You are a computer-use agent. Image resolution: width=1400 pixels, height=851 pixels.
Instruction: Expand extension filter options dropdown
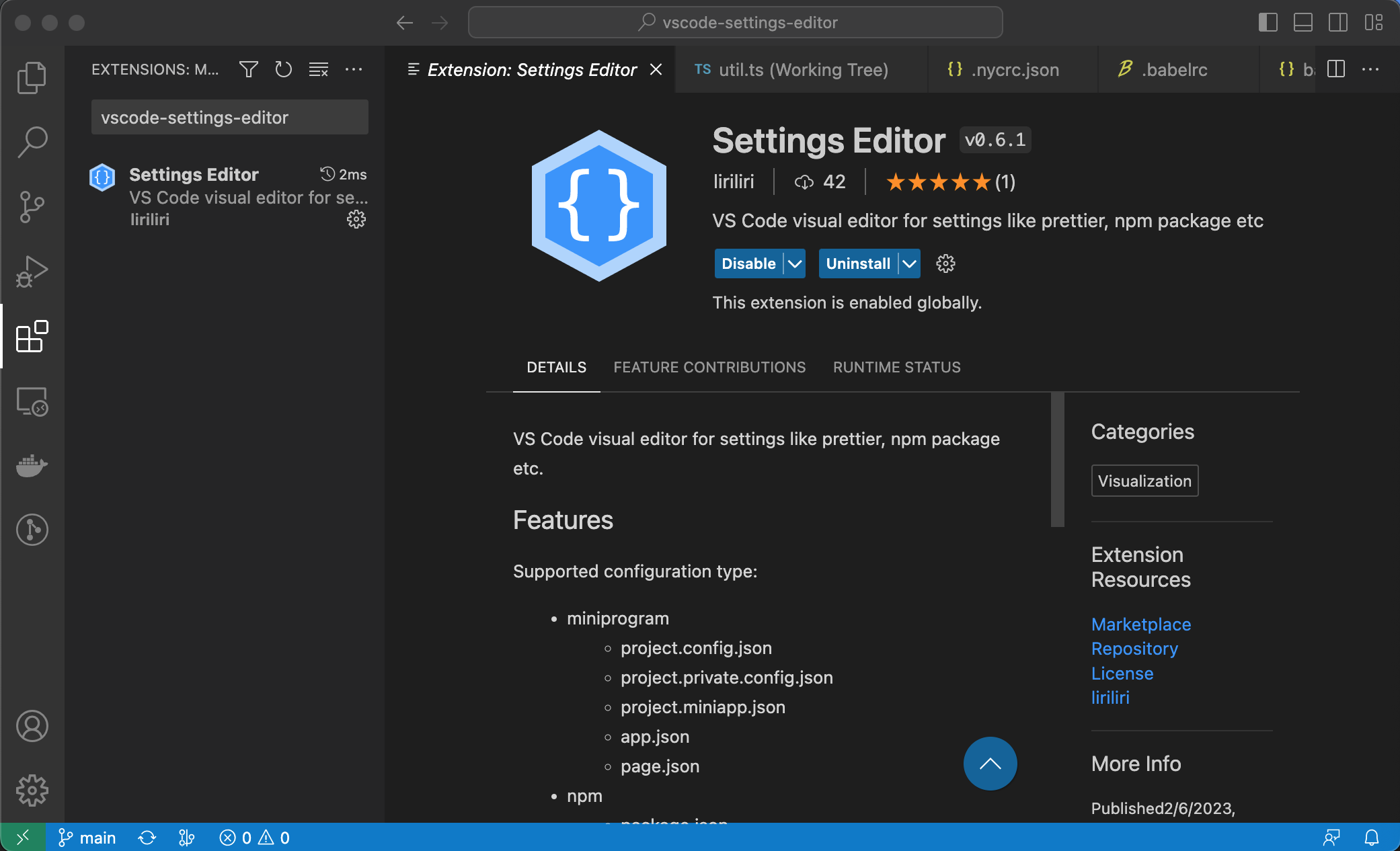(249, 68)
